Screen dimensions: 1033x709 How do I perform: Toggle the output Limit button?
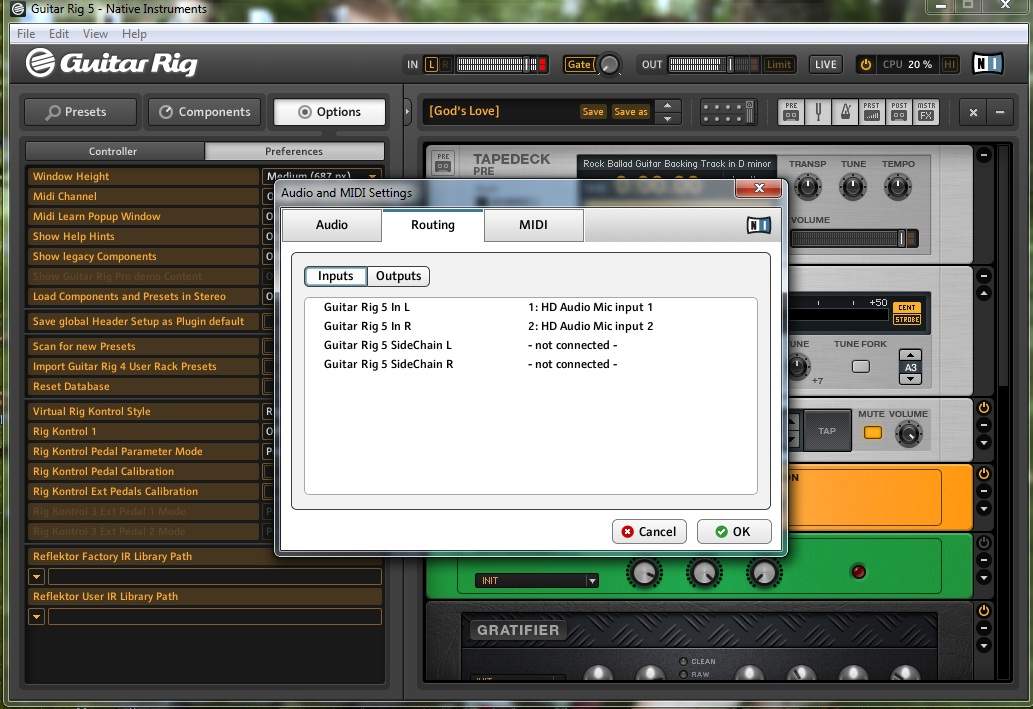(x=778, y=65)
